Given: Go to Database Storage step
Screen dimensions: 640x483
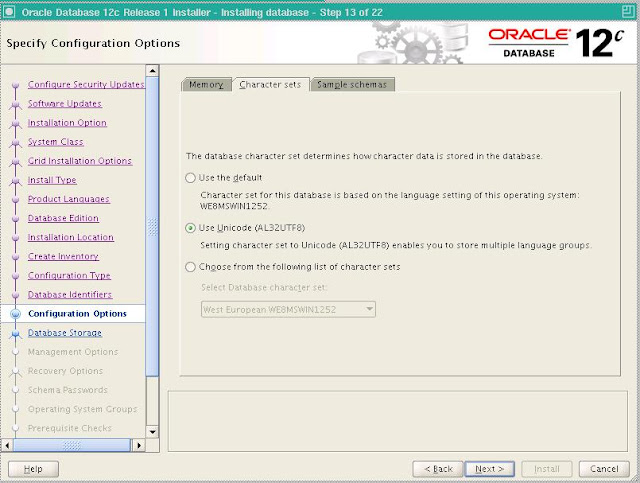Looking at the screenshot, I should point(65,333).
